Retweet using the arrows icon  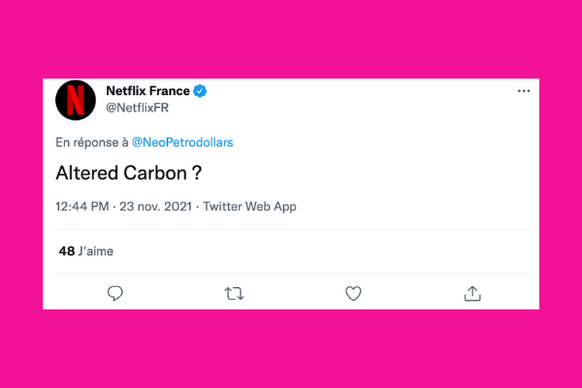click(234, 294)
